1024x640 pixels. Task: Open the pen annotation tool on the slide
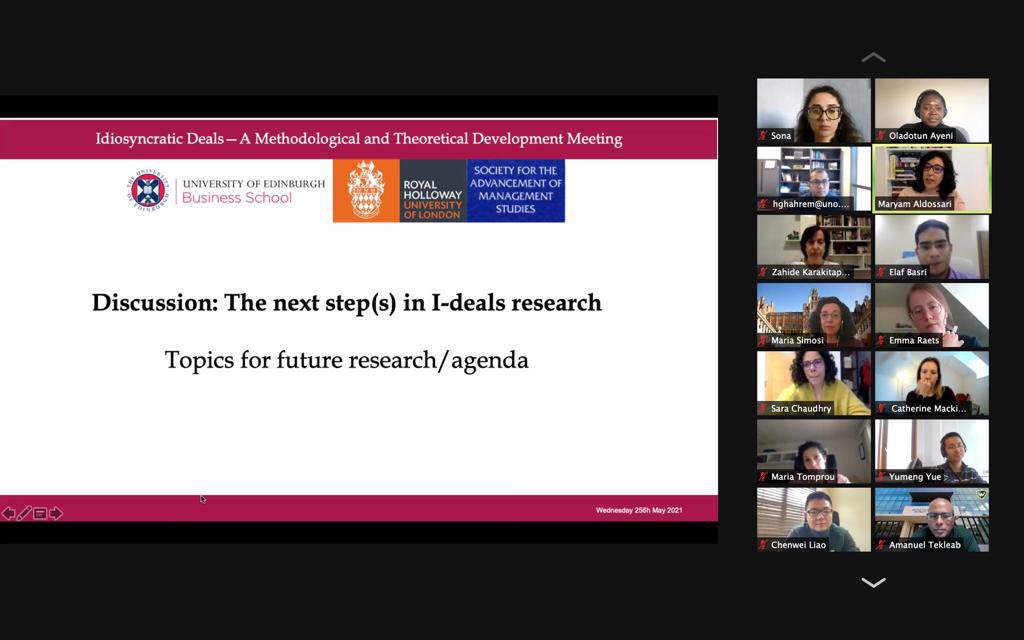(24, 513)
